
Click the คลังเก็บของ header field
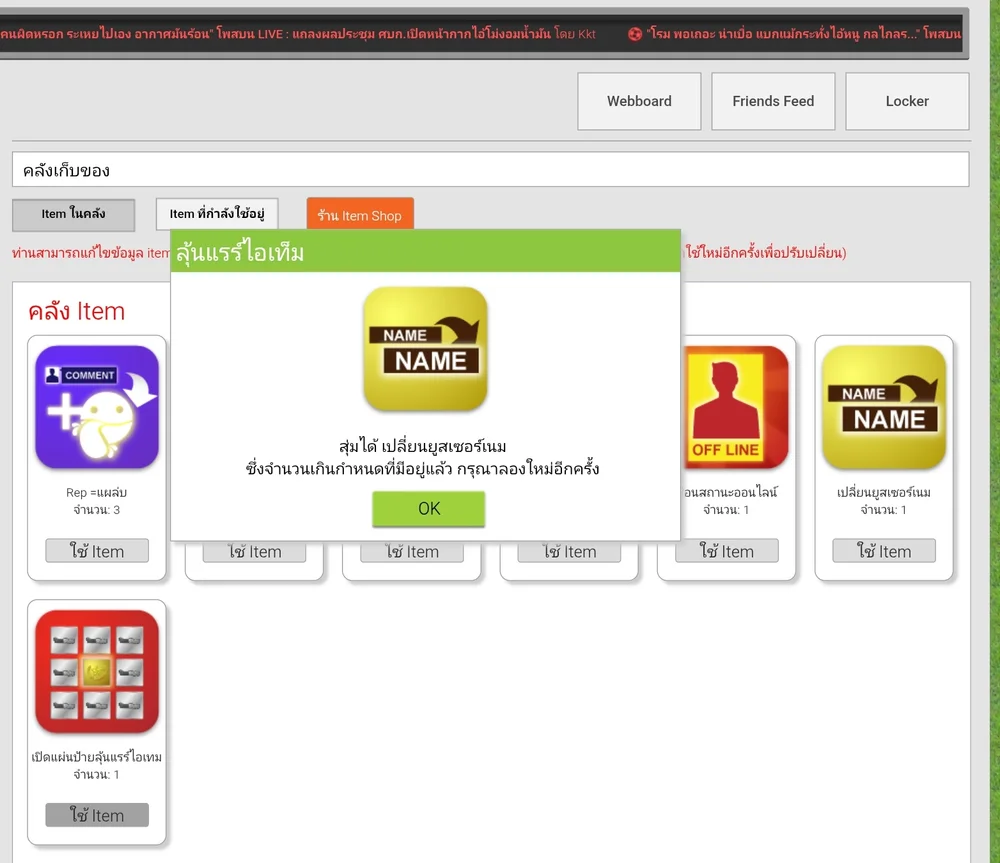490,170
